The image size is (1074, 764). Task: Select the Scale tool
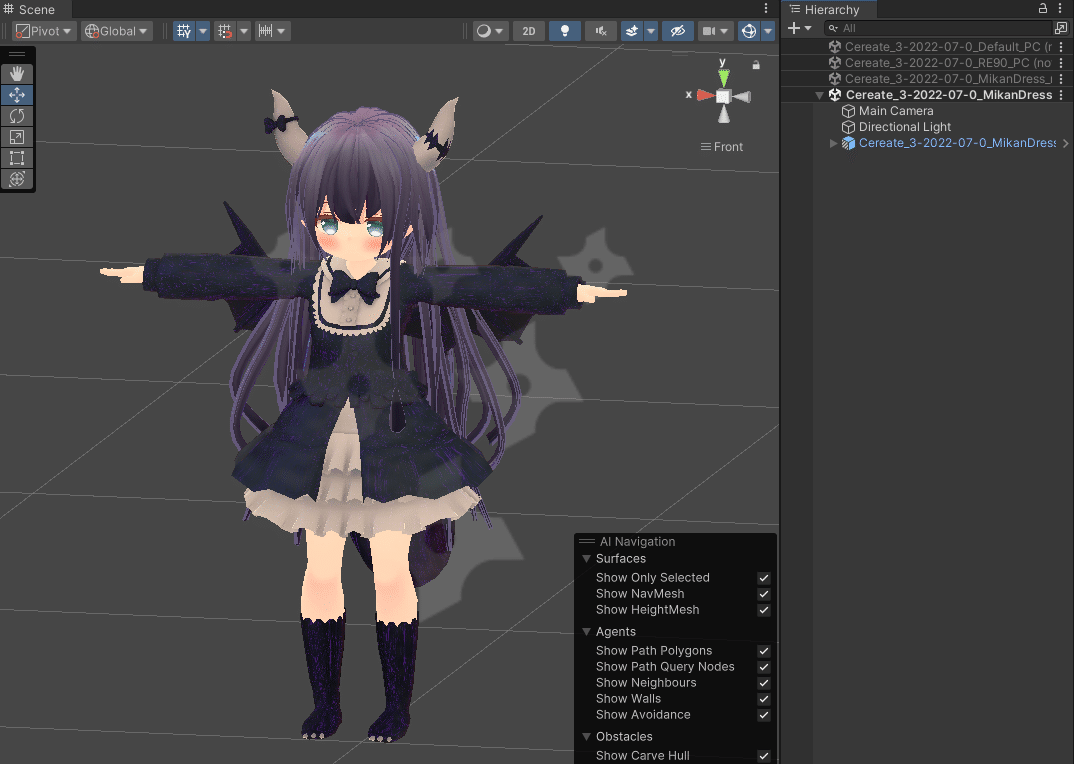[17, 136]
